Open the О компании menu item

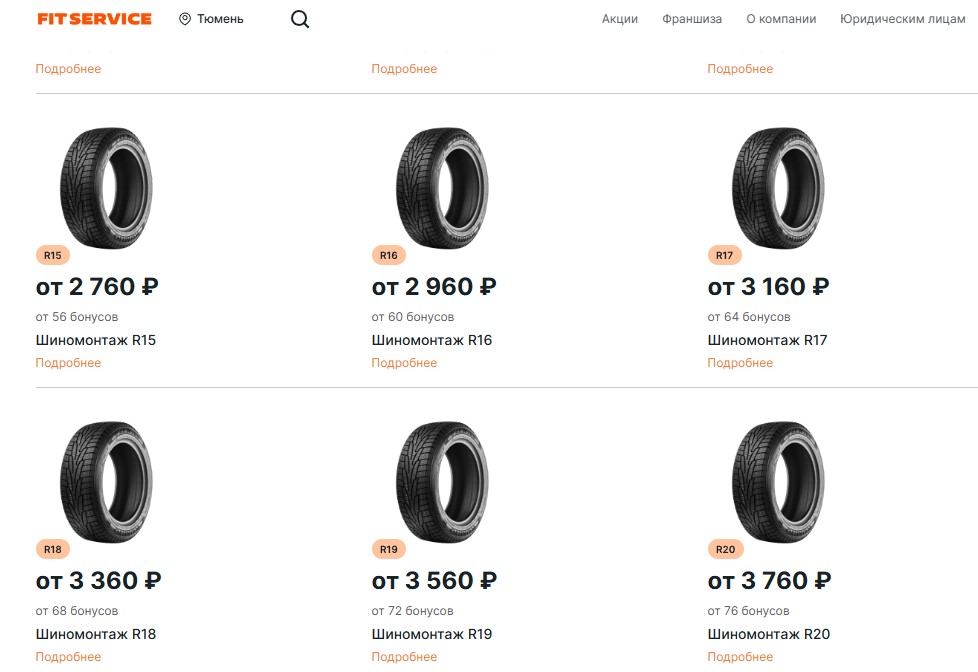coord(781,19)
